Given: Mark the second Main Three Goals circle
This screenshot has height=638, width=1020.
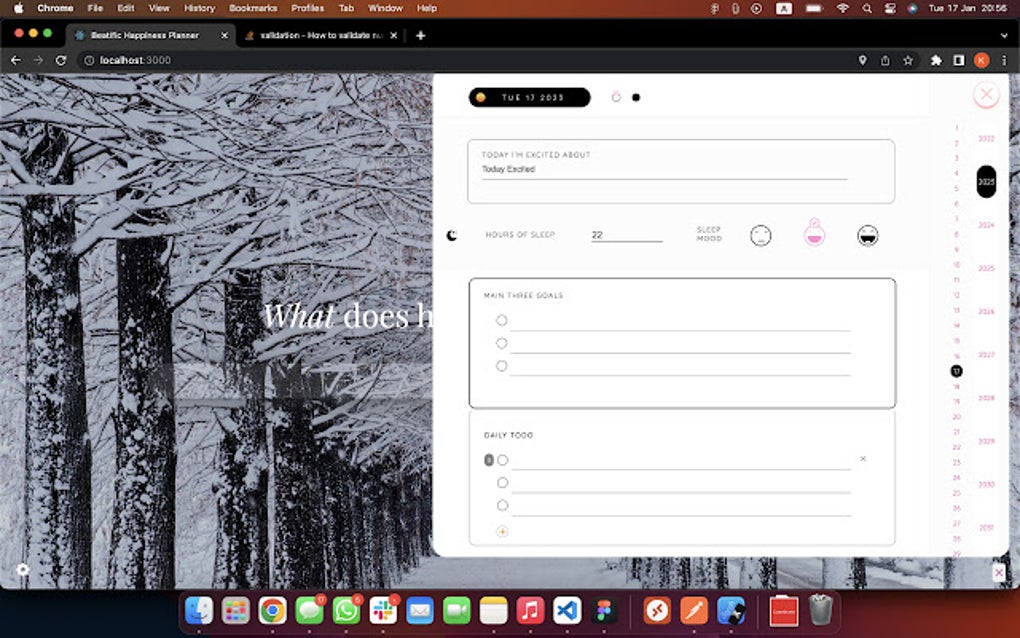Looking at the screenshot, I should pyautogui.click(x=502, y=343).
